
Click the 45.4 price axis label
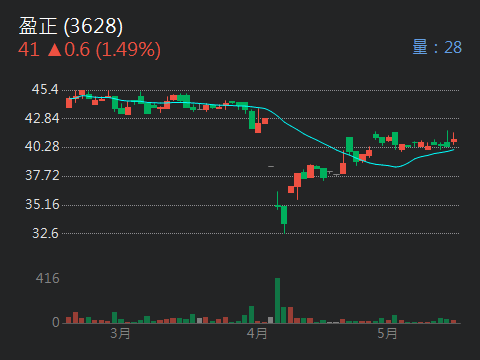pos(45,89)
